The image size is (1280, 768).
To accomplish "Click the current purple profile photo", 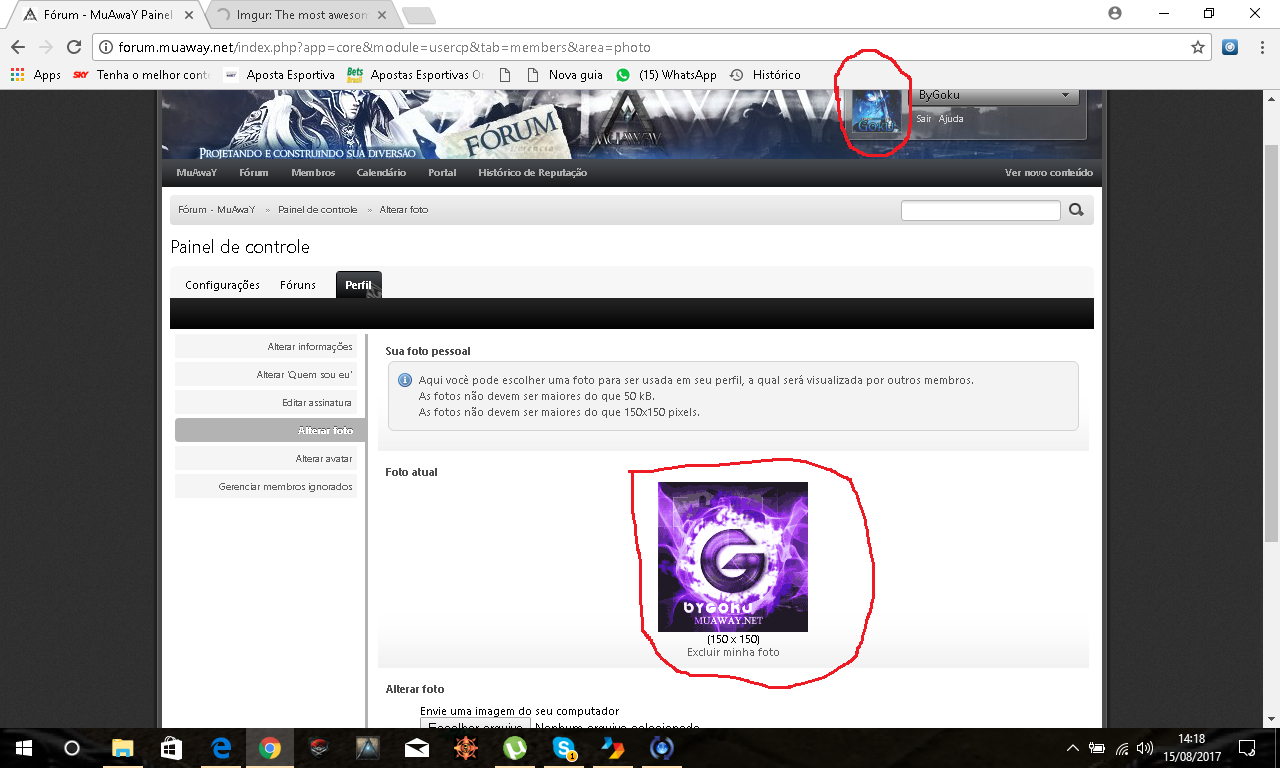I will (x=733, y=556).
